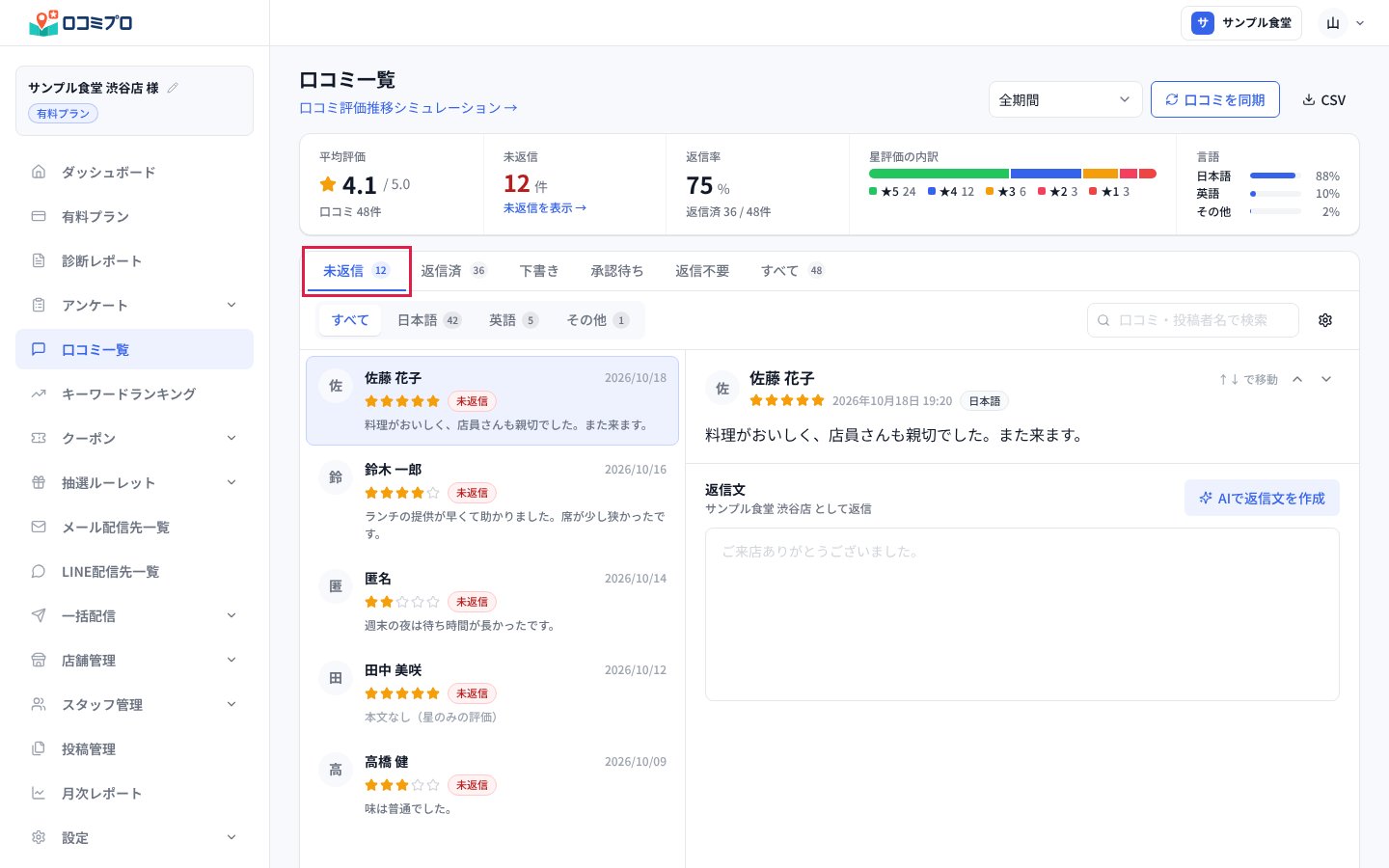
Task: Filter reviews by その他 language
Action: [597, 320]
